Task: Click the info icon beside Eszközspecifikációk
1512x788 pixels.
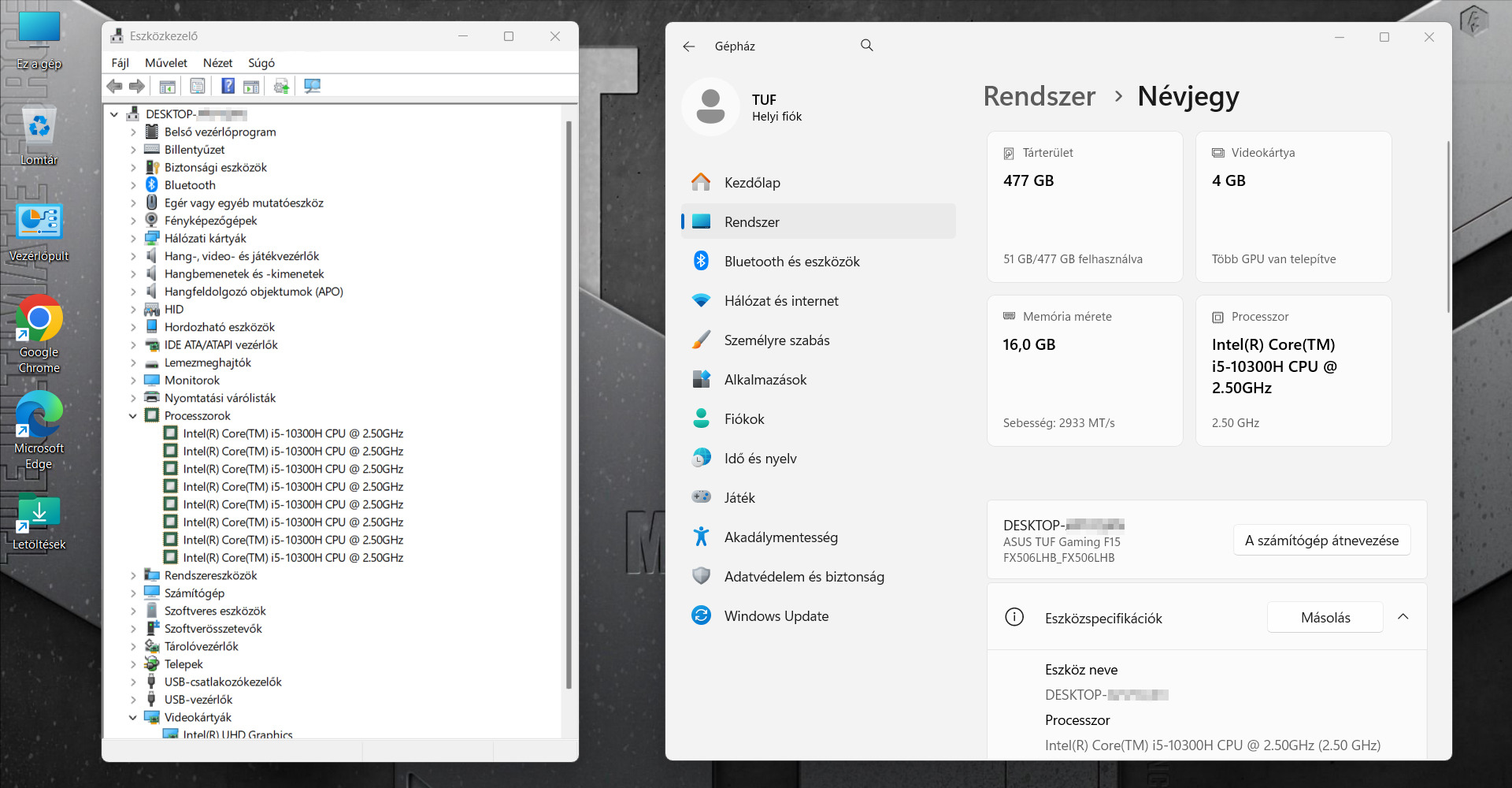Action: [1014, 617]
